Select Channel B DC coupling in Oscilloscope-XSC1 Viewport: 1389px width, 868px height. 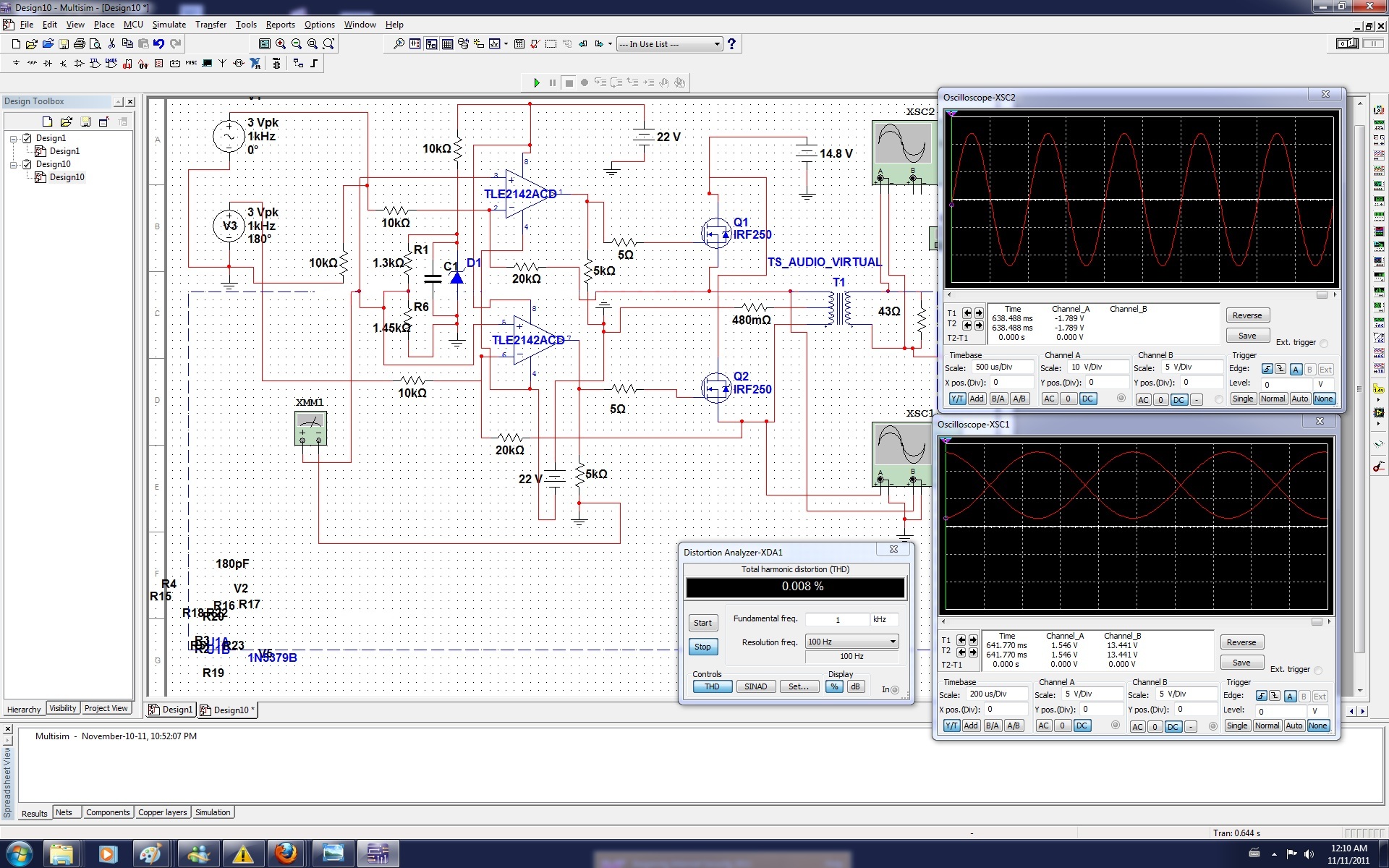tap(1173, 726)
